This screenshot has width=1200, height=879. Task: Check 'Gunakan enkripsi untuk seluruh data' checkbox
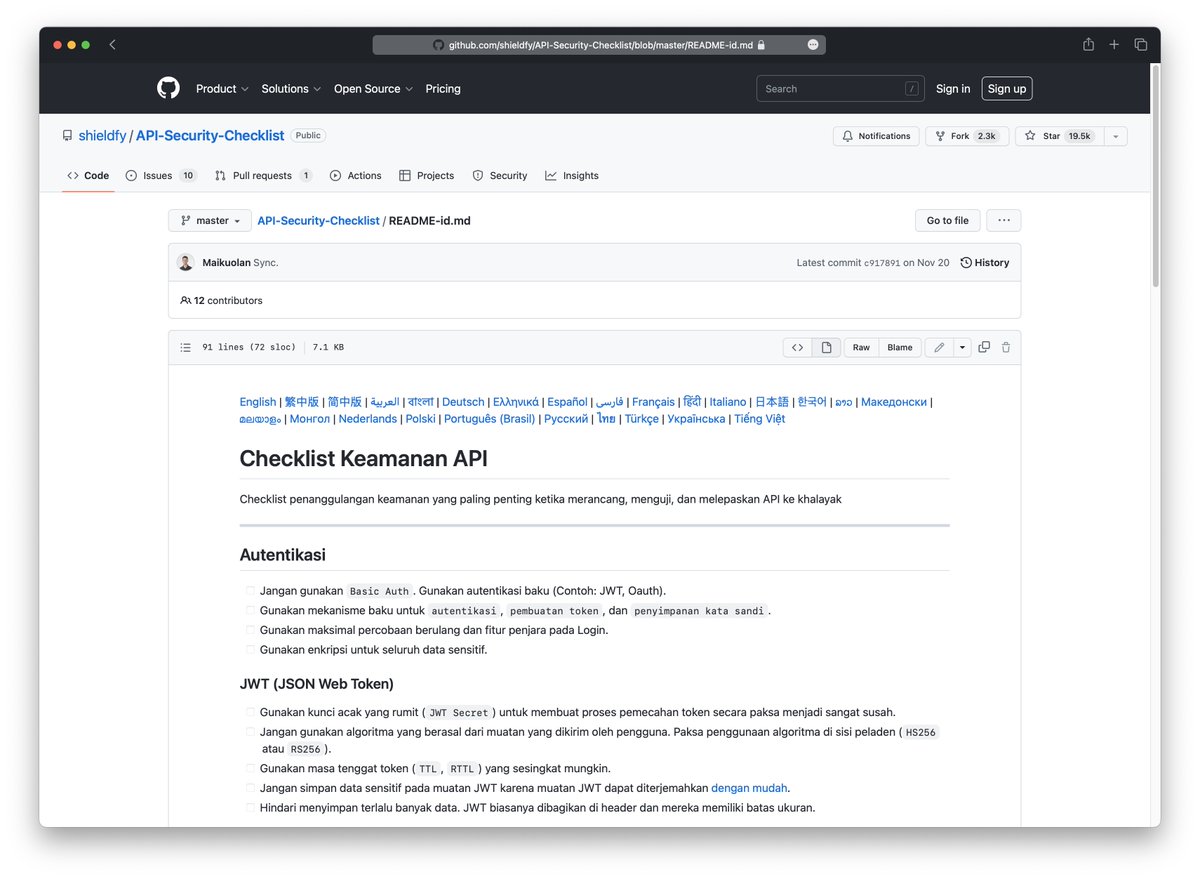point(251,650)
